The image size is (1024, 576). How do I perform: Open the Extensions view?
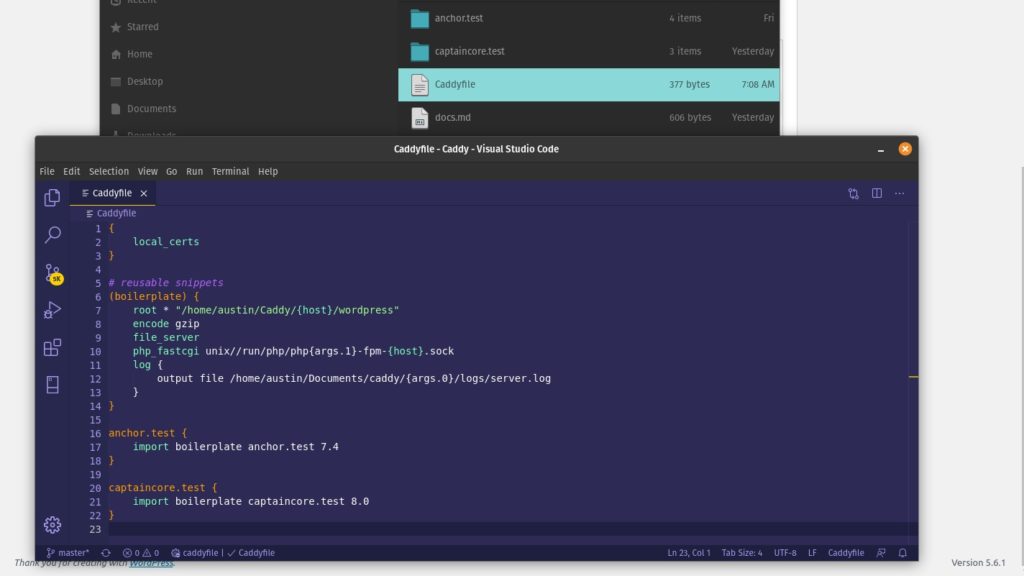point(52,347)
